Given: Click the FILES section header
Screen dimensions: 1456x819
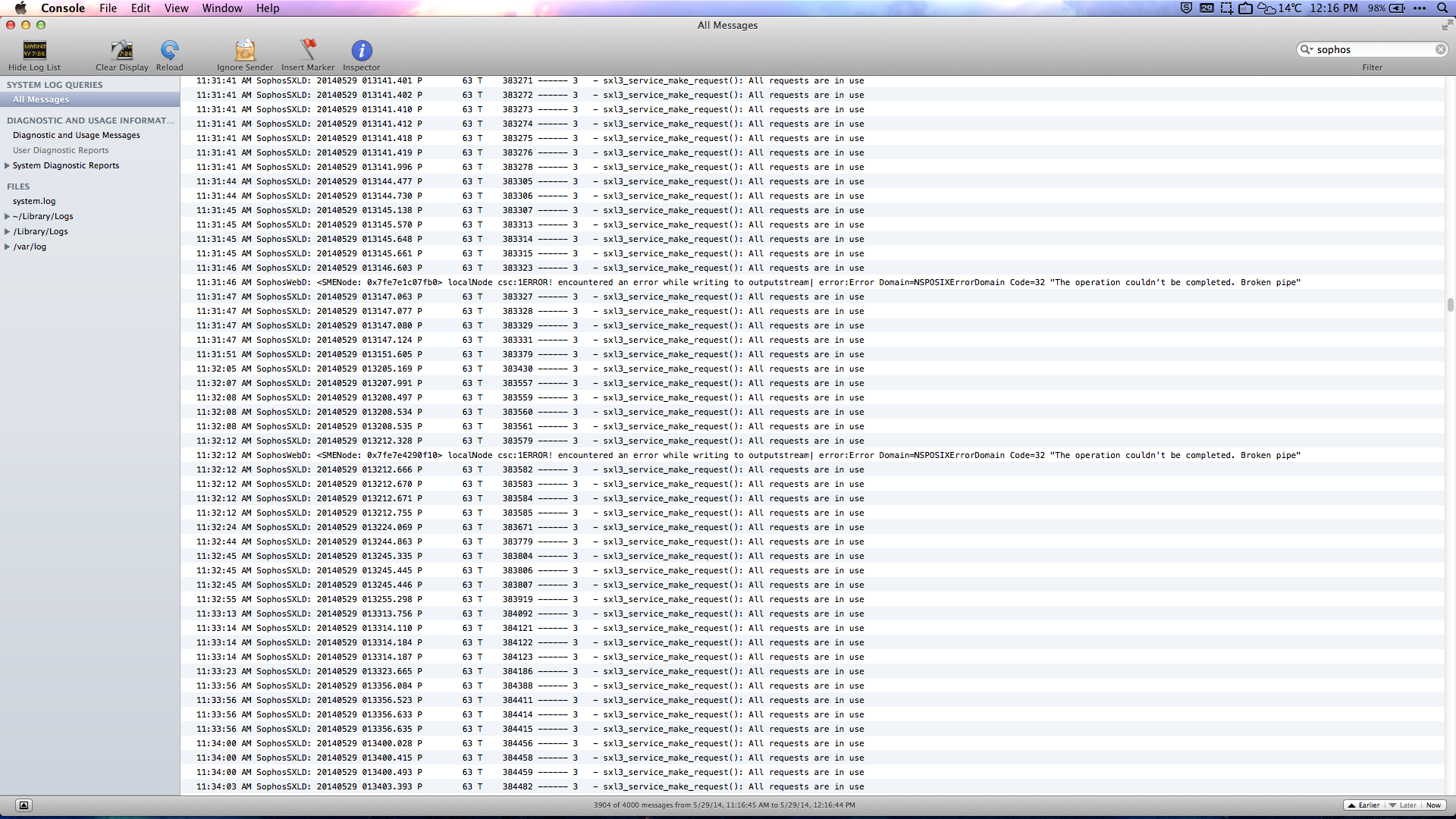Looking at the screenshot, I should pos(18,187).
